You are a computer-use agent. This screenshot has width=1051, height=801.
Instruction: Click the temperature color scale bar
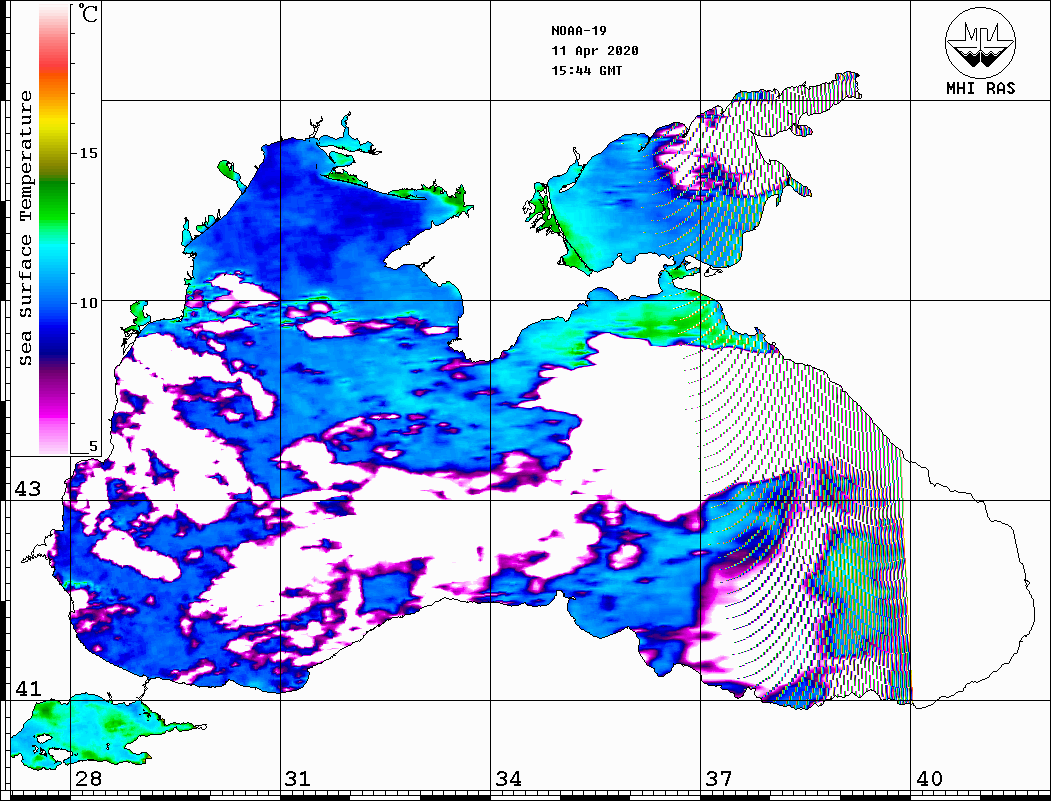(54, 229)
